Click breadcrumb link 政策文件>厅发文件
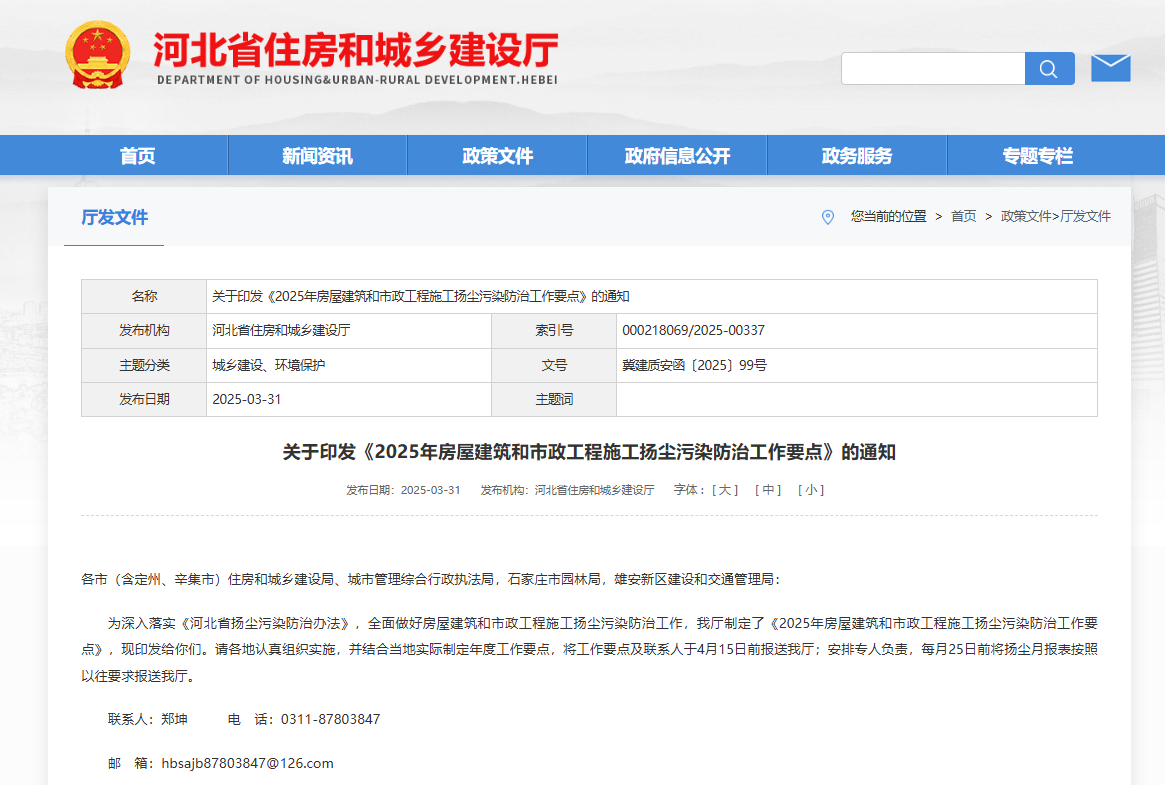The height and width of the screenshot is (785, 1165). [1055, 216]
